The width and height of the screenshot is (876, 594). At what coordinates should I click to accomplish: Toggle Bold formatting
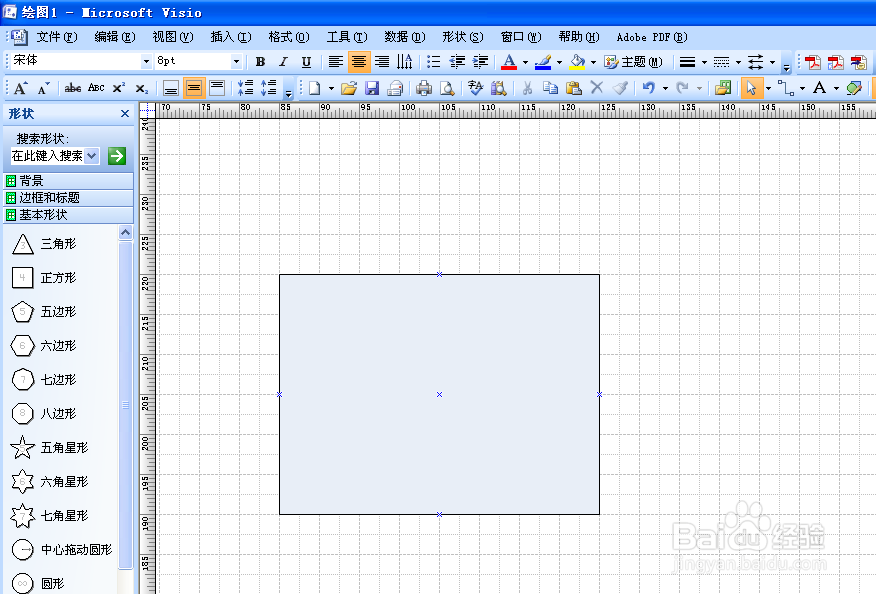pos(260,62)
